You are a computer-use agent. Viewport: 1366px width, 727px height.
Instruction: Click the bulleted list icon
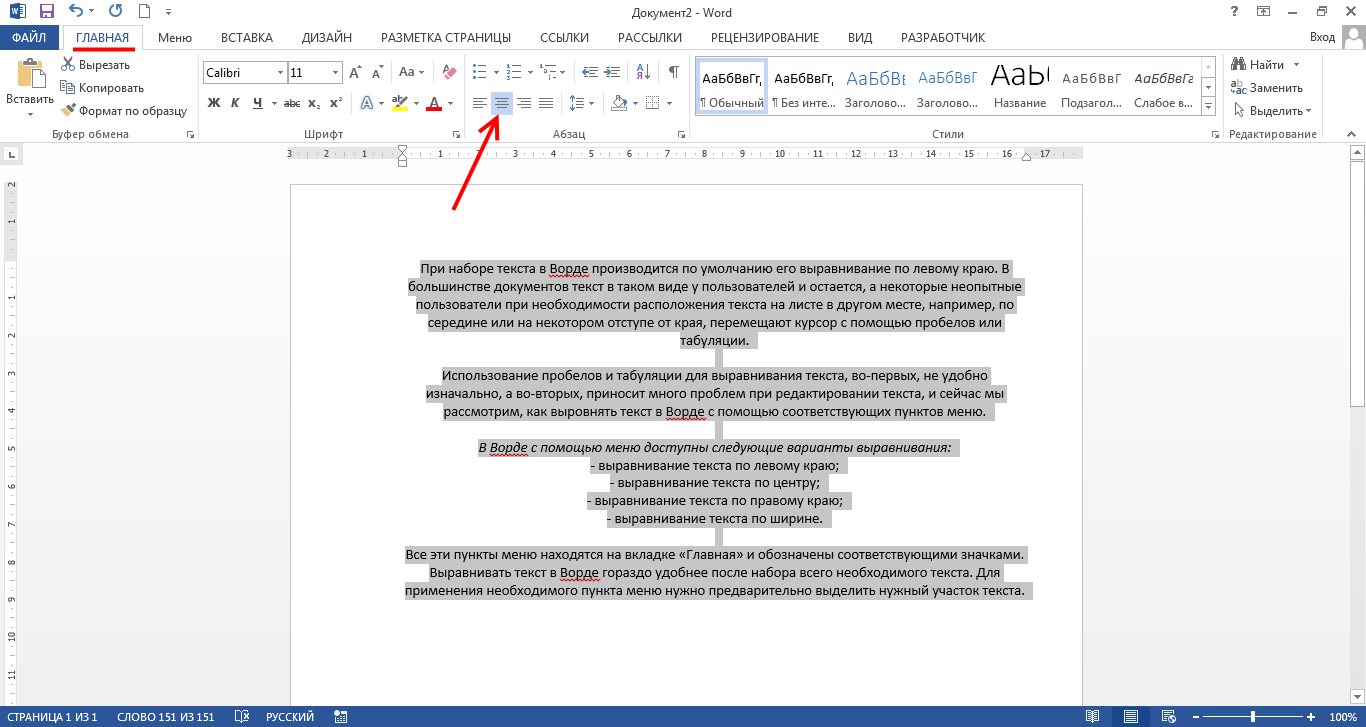coord(480,73)
